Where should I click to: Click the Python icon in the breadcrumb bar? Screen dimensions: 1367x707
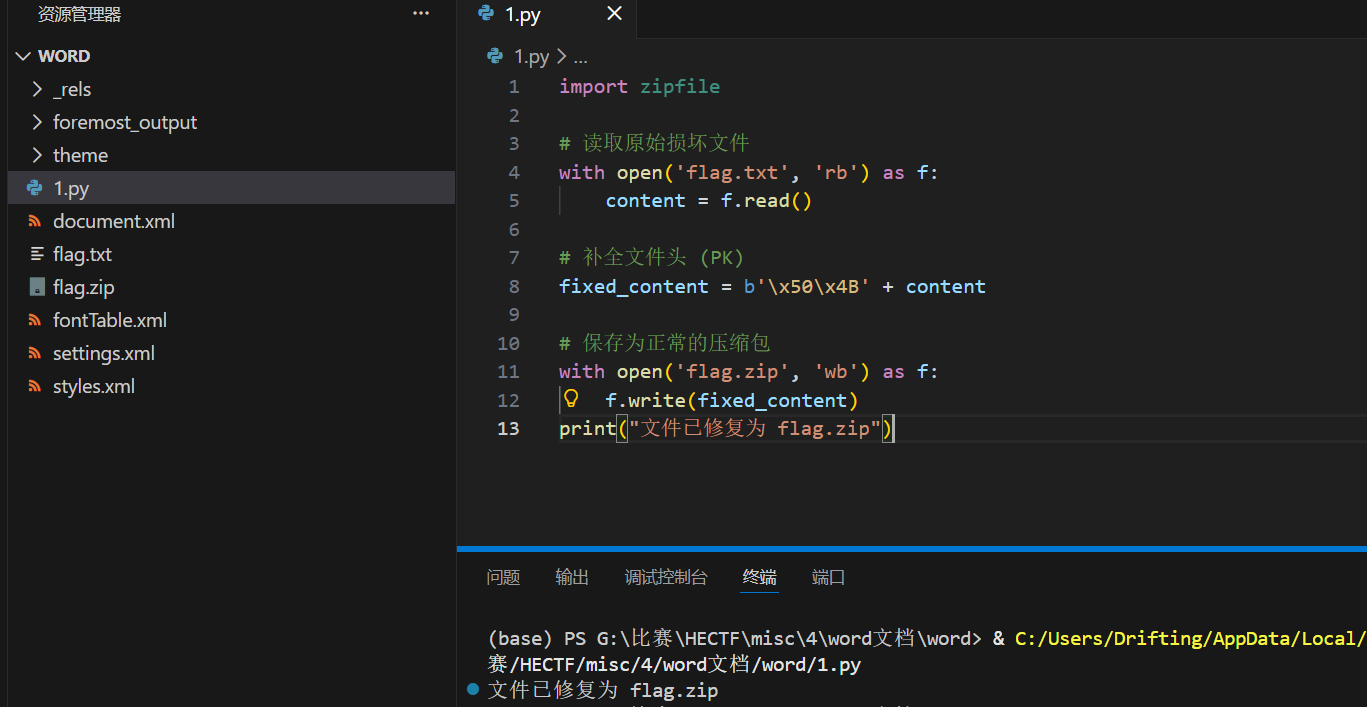coord(494,56)
